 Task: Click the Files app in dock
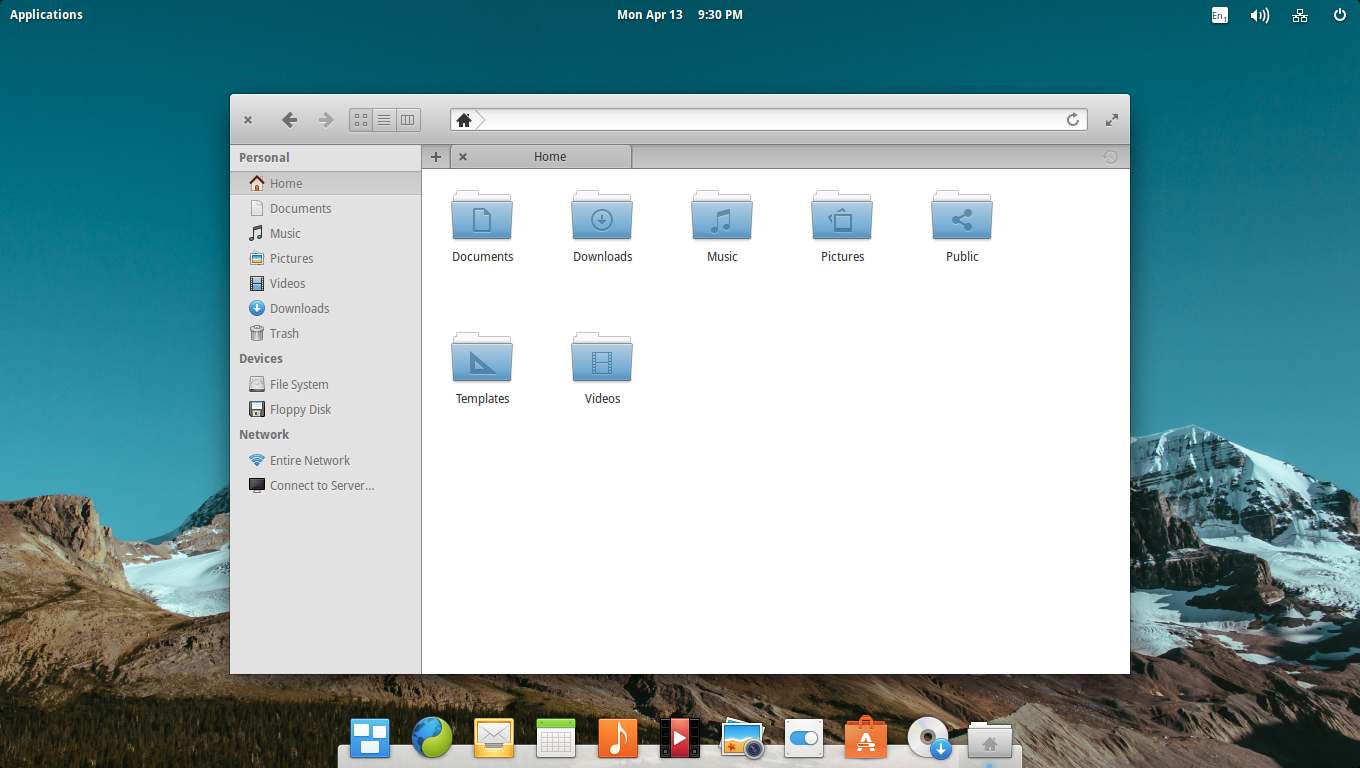[x=990, y=739]
